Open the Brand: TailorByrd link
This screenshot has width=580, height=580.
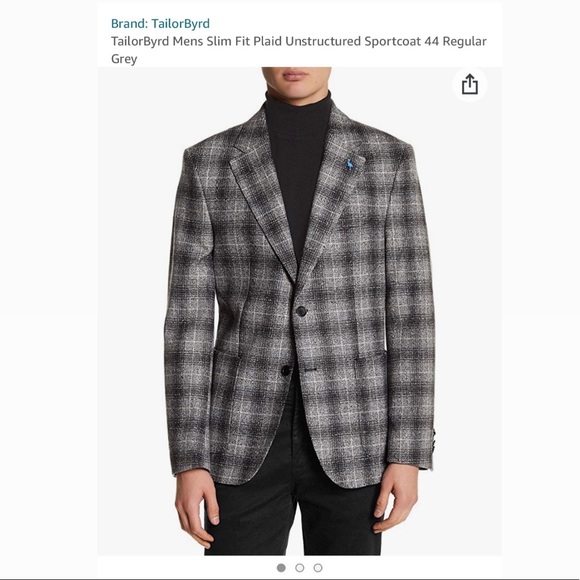click(160, 24)
